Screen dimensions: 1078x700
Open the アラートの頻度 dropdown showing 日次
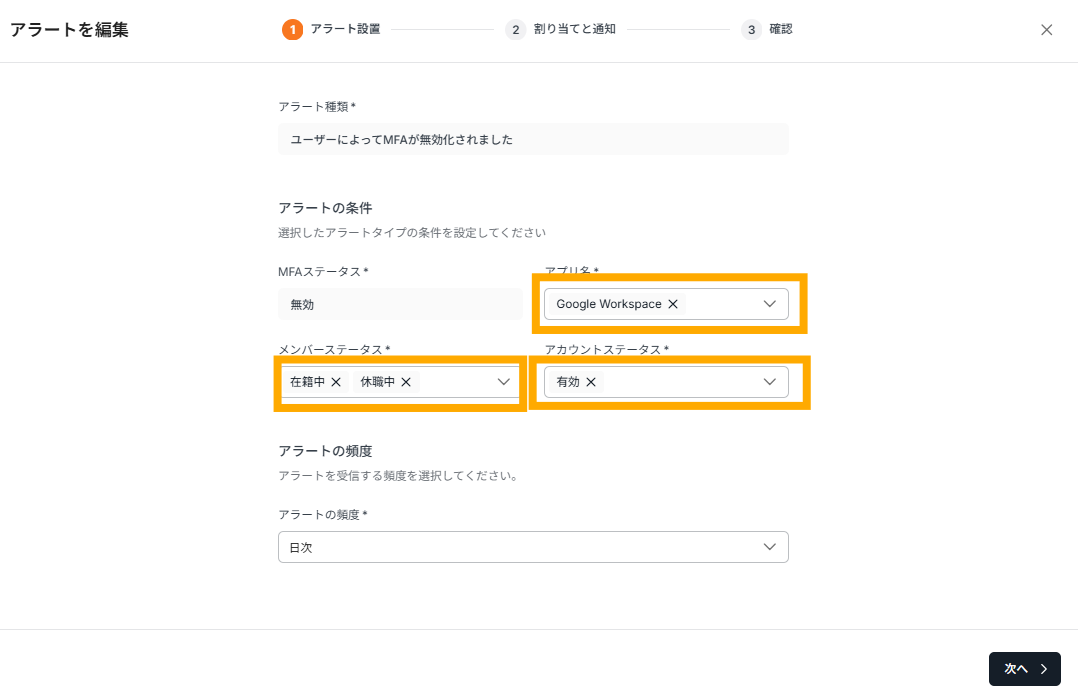(x=533, y=547)
